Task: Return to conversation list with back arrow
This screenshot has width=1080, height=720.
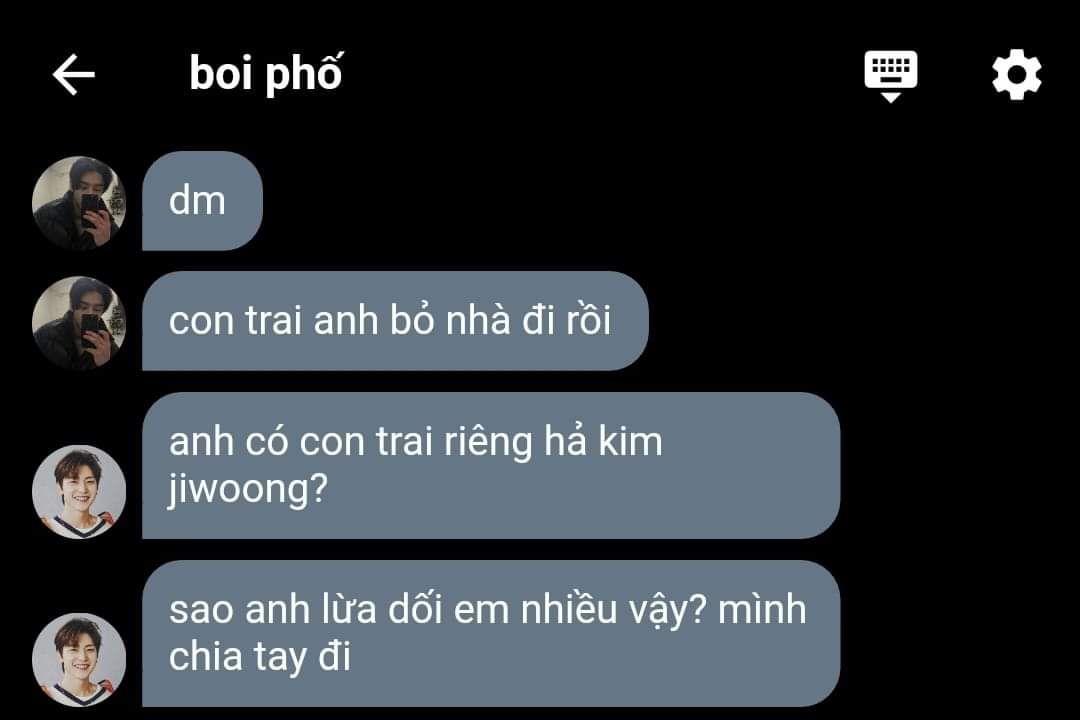Action: (74, 74)
